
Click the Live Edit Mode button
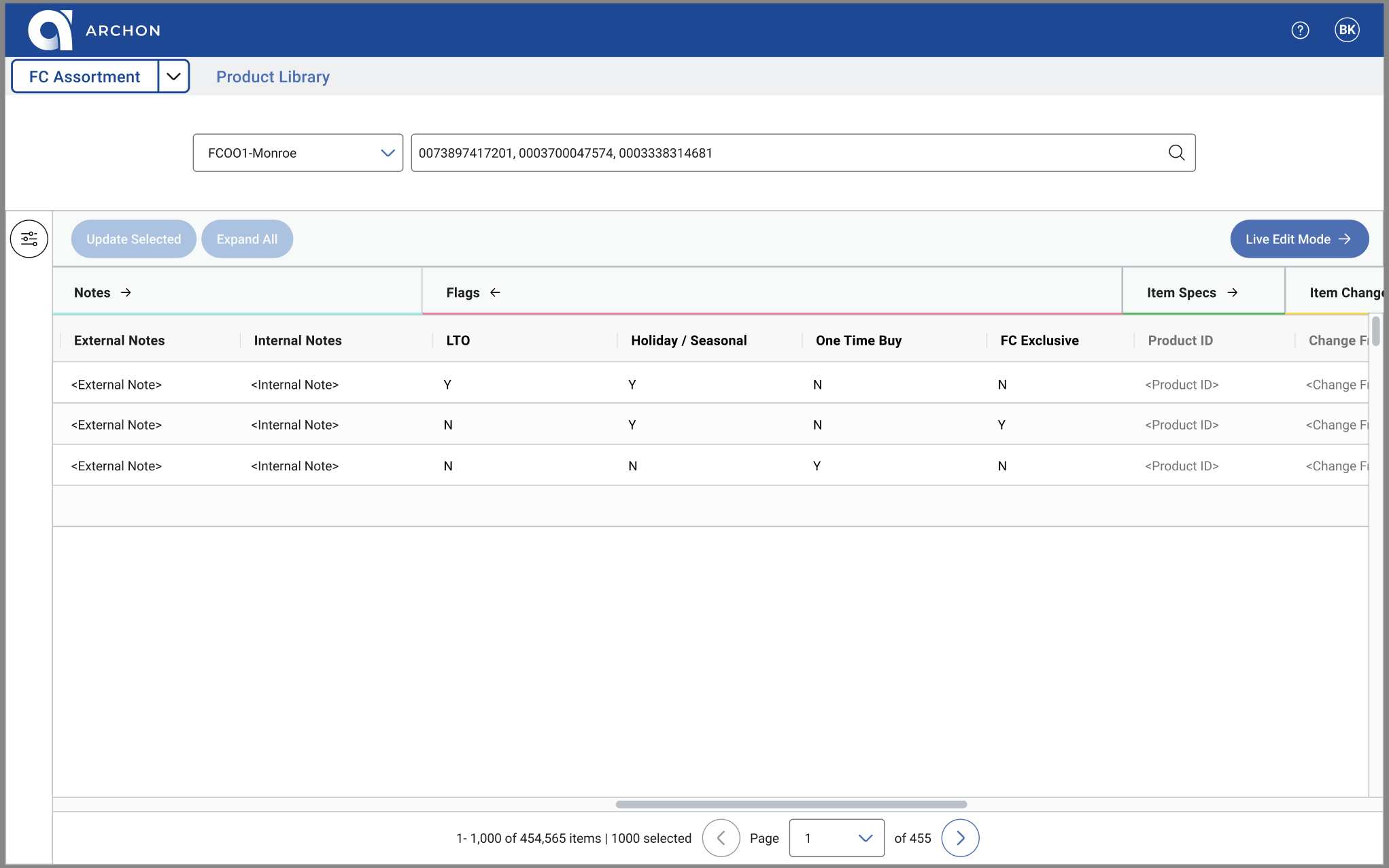[1299, 239]
